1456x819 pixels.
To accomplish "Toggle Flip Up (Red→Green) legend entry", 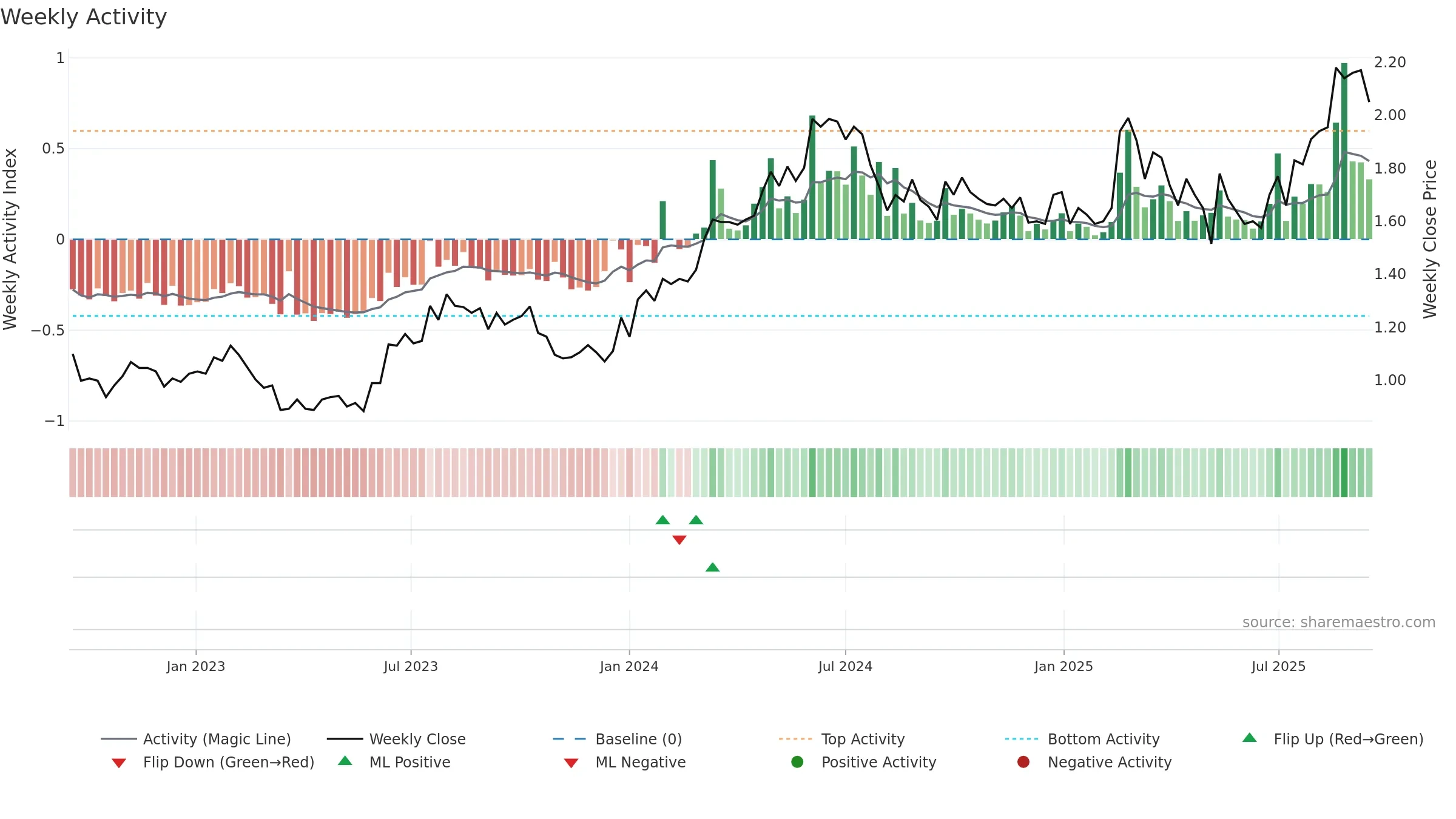I will (1332, 739).
